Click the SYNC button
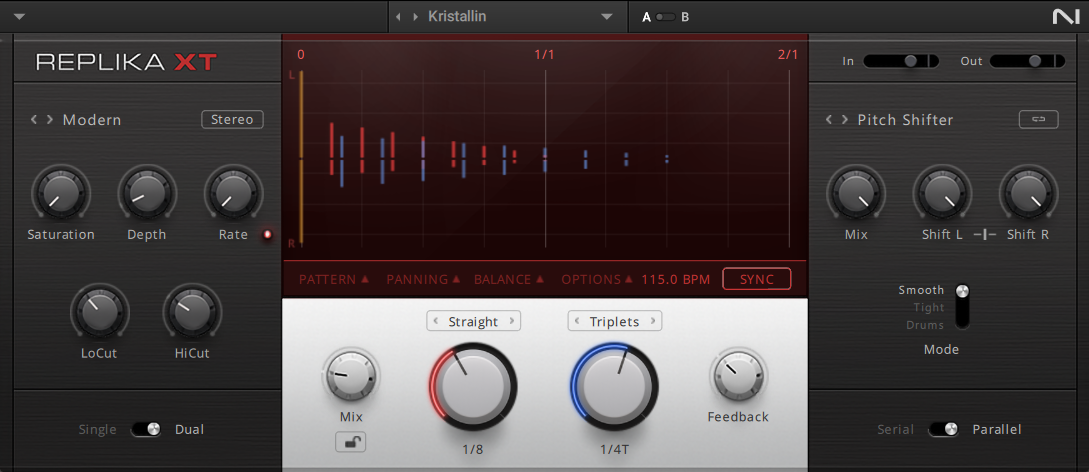 (x=756, y=279)
